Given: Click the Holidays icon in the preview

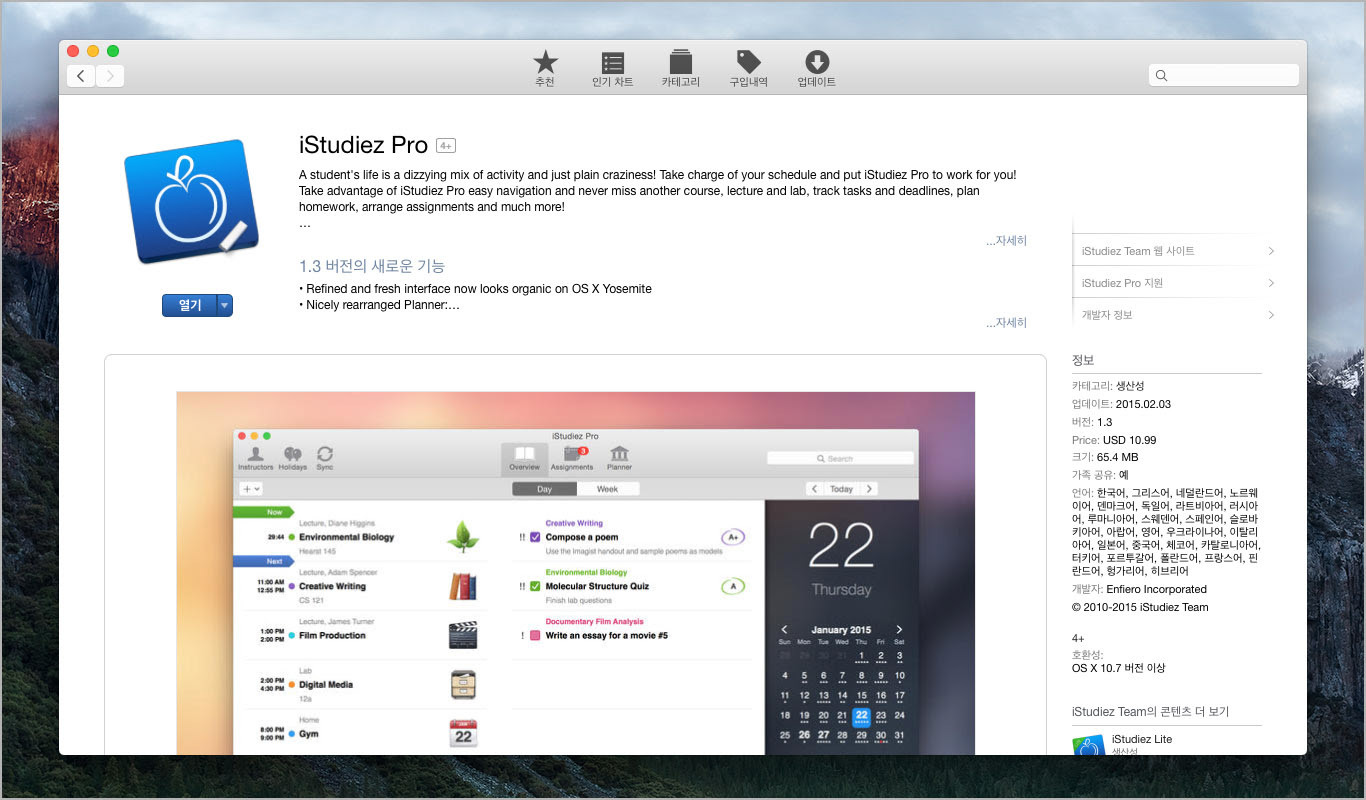Looking at the screenshot, I should (293, 459).
